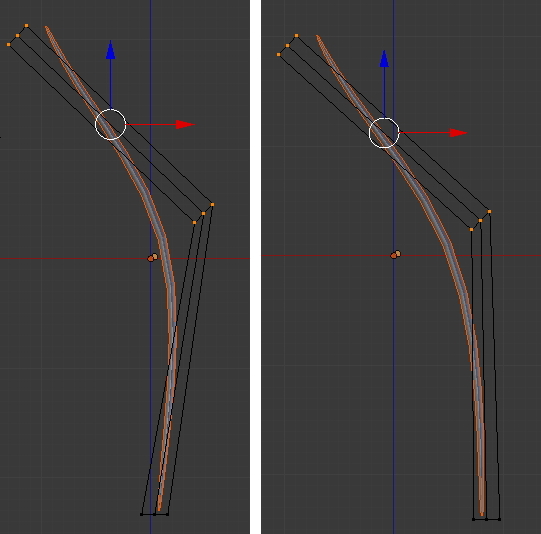Grab the red X-axis arrow in left viewport
This screenshot has height=534, width=541.
click(x=185, y=124)
